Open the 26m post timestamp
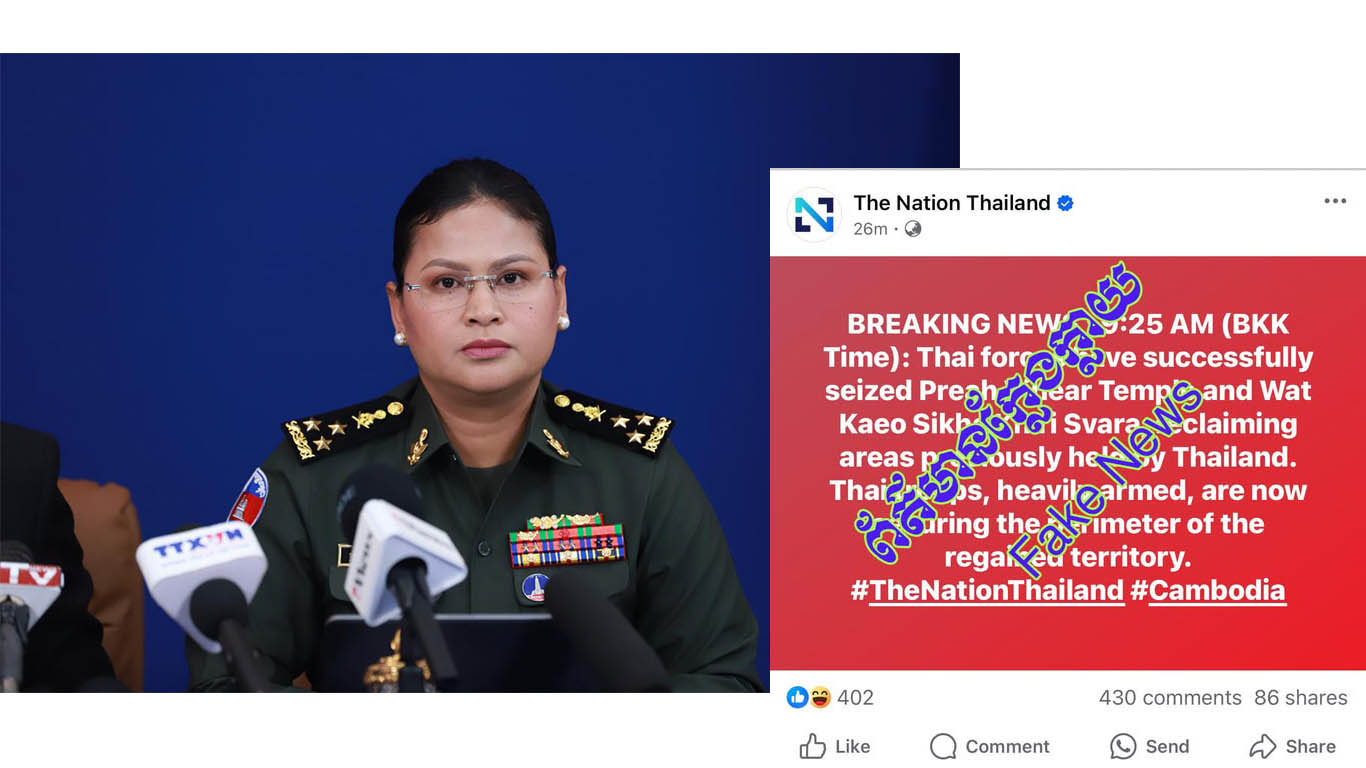 (x=870, y=229)
